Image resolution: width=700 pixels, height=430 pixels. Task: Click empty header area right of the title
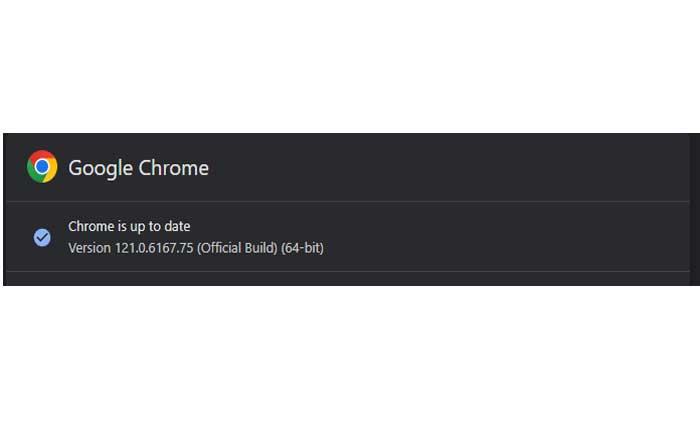(450, 168)
